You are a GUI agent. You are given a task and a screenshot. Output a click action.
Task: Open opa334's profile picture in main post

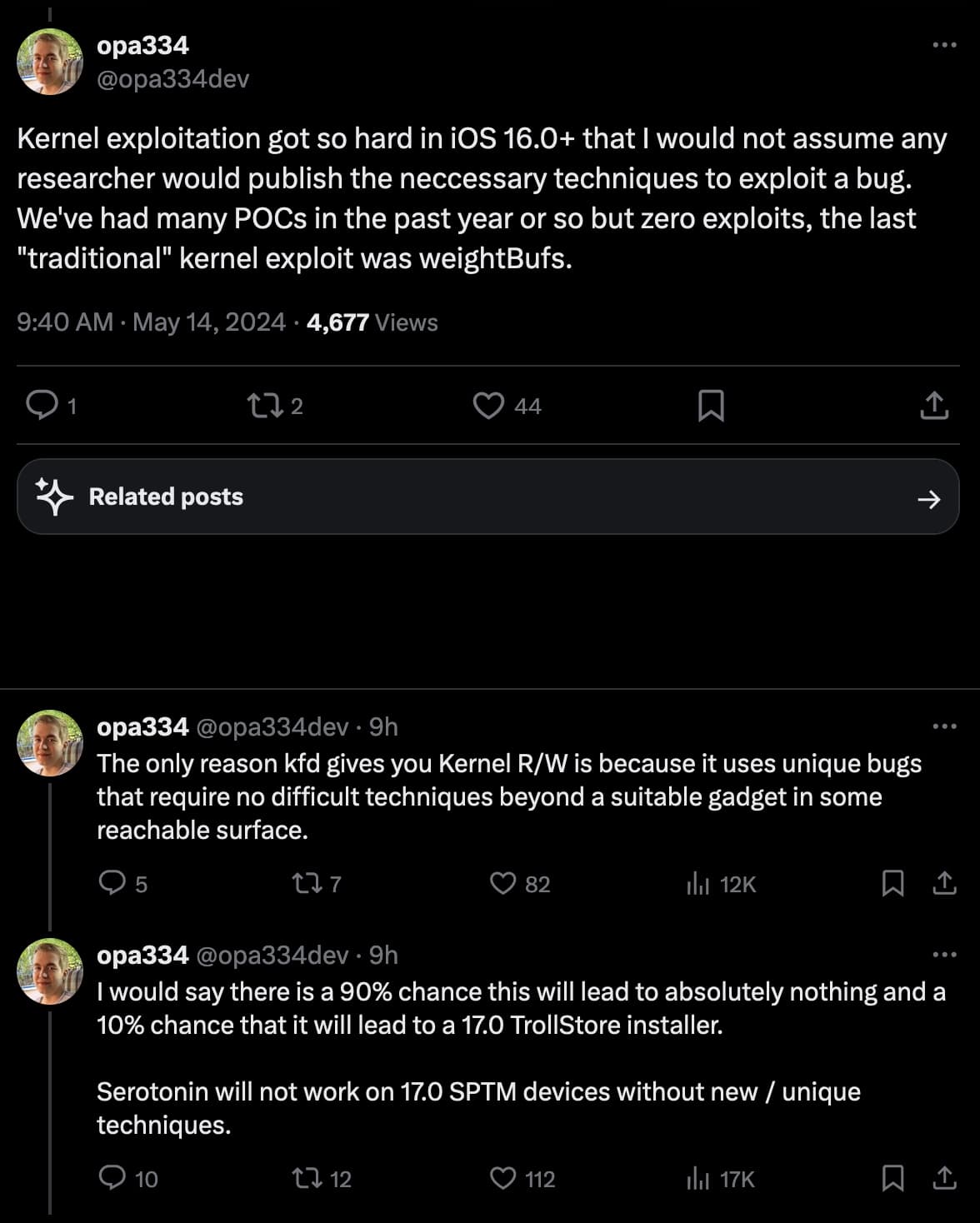pos(50,62)
